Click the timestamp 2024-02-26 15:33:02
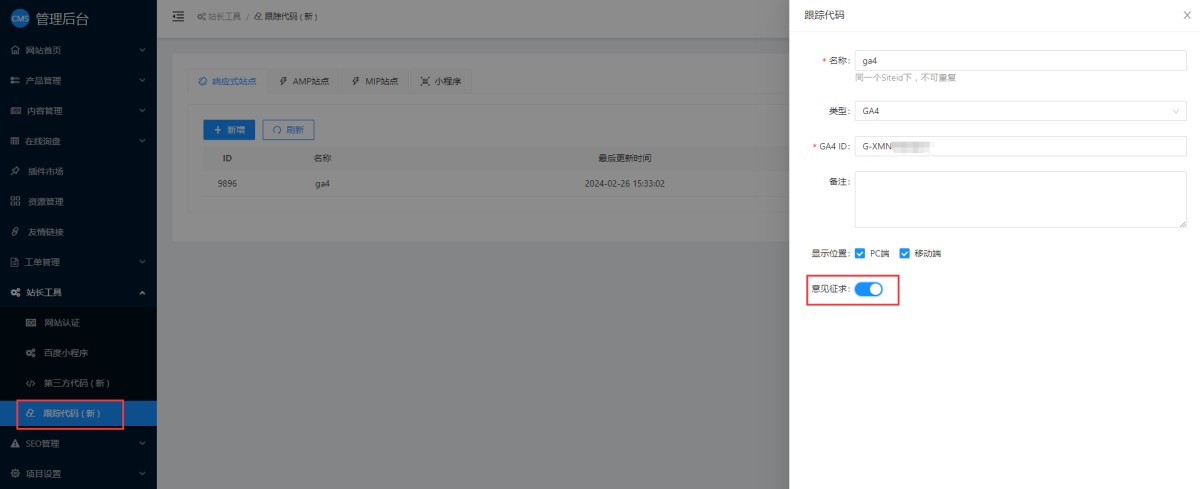Screen dimensions: 1200x489 (625, 184)
